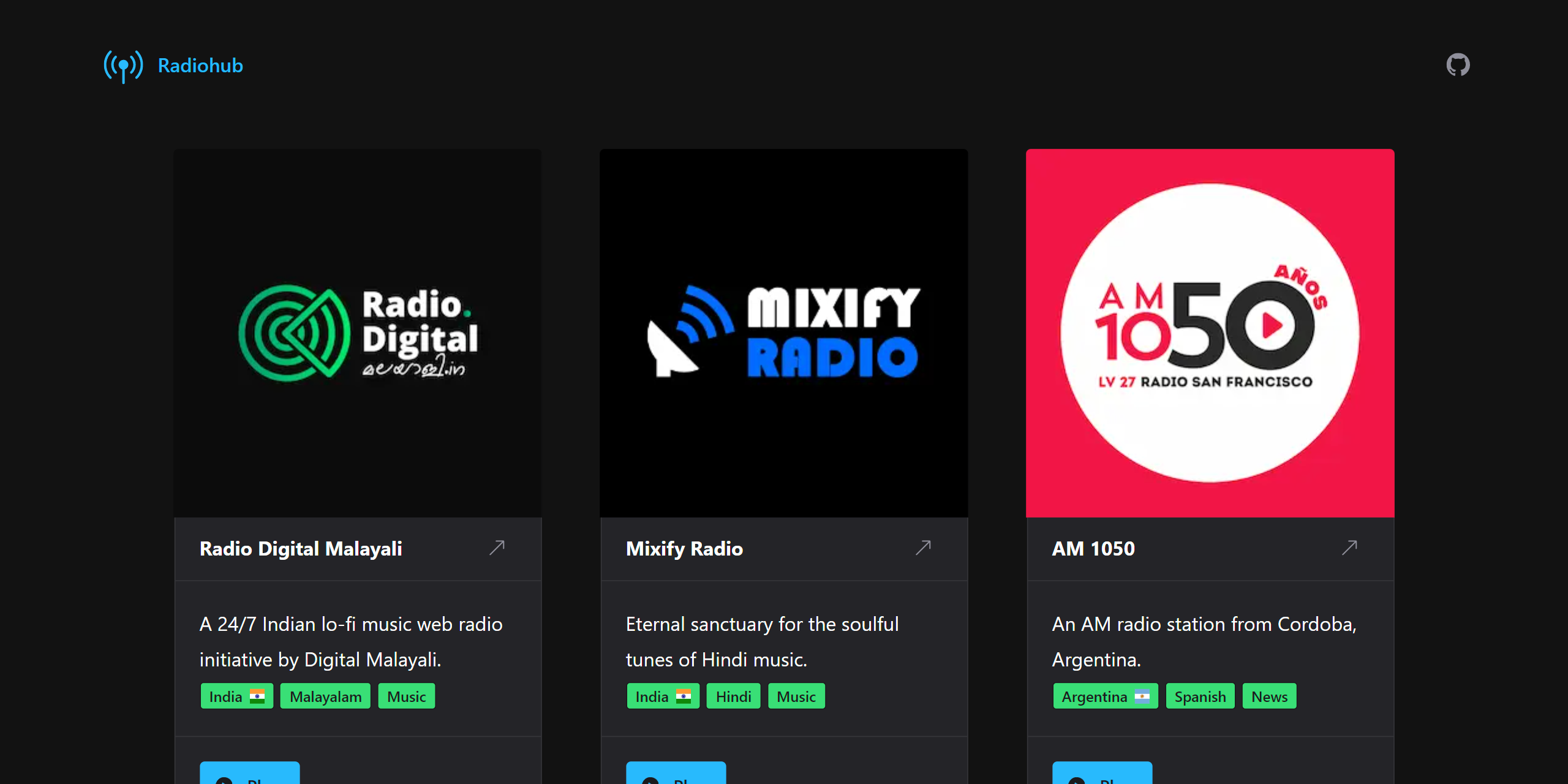Click the Radiohub broadcast antenna logo icon
Viewport: 1568px width, 784px height.
123,66
